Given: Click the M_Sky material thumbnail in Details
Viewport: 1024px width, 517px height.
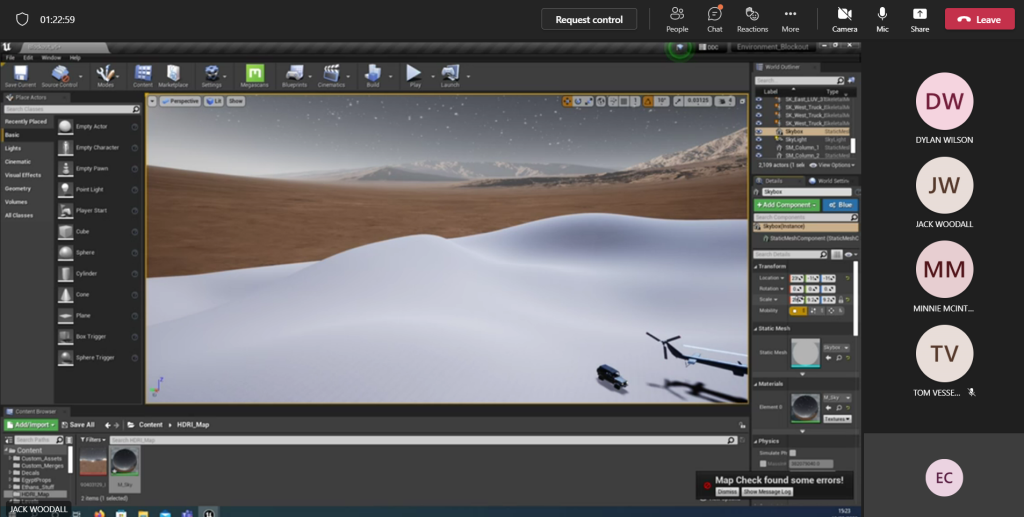Looking at the screenshot, I should click(805, 408).
